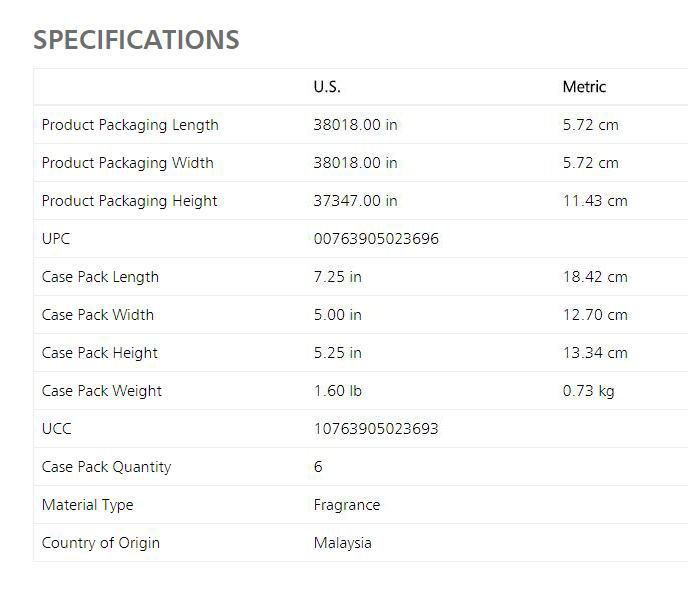Click the Fragrance material type value
Screen dimensions: 688x599
[x=347, y=505]
